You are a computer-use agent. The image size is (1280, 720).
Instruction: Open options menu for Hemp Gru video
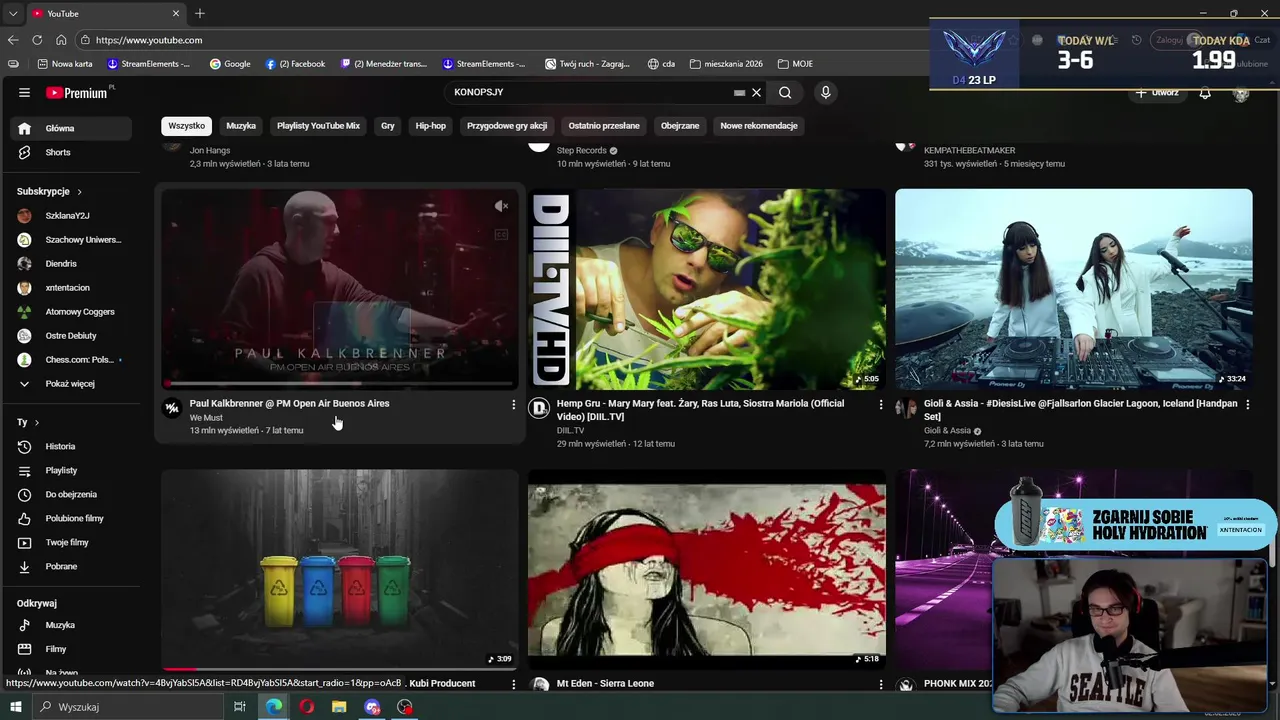(x=881, y=405)
